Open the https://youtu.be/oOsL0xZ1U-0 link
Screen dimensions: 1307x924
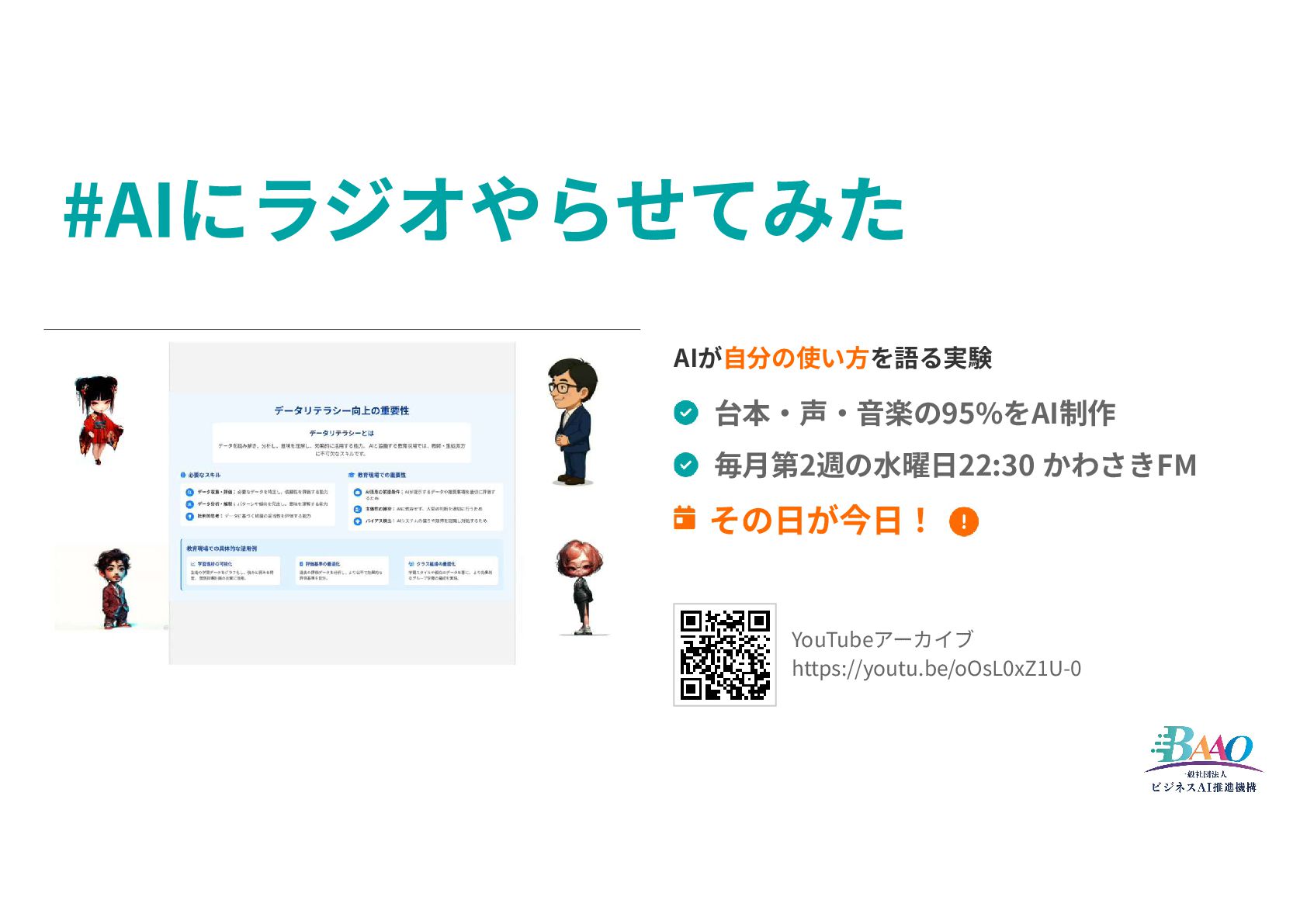(x=936, y=668)
